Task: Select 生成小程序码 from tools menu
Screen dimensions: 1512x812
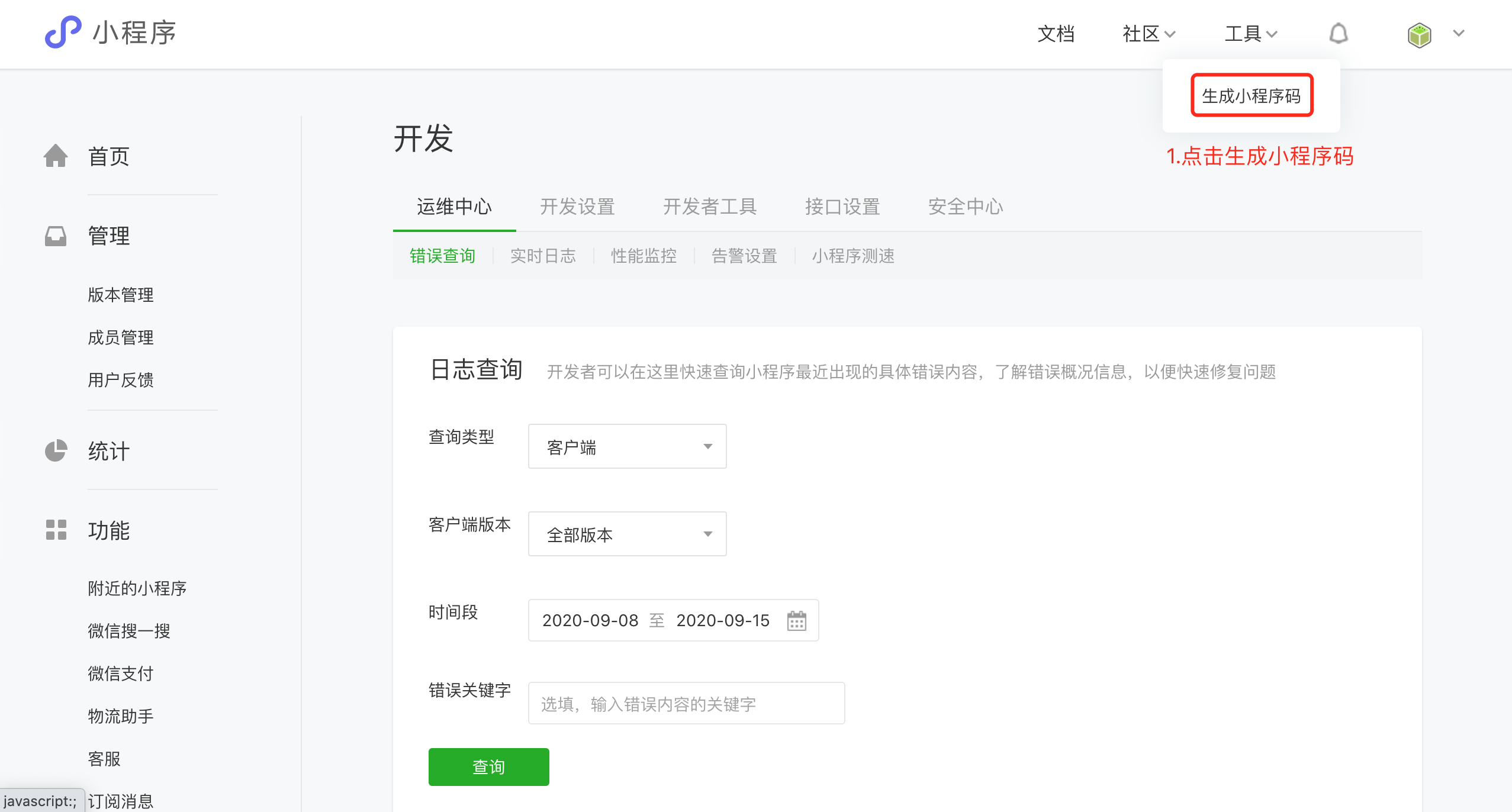Action: (1252, 95)
